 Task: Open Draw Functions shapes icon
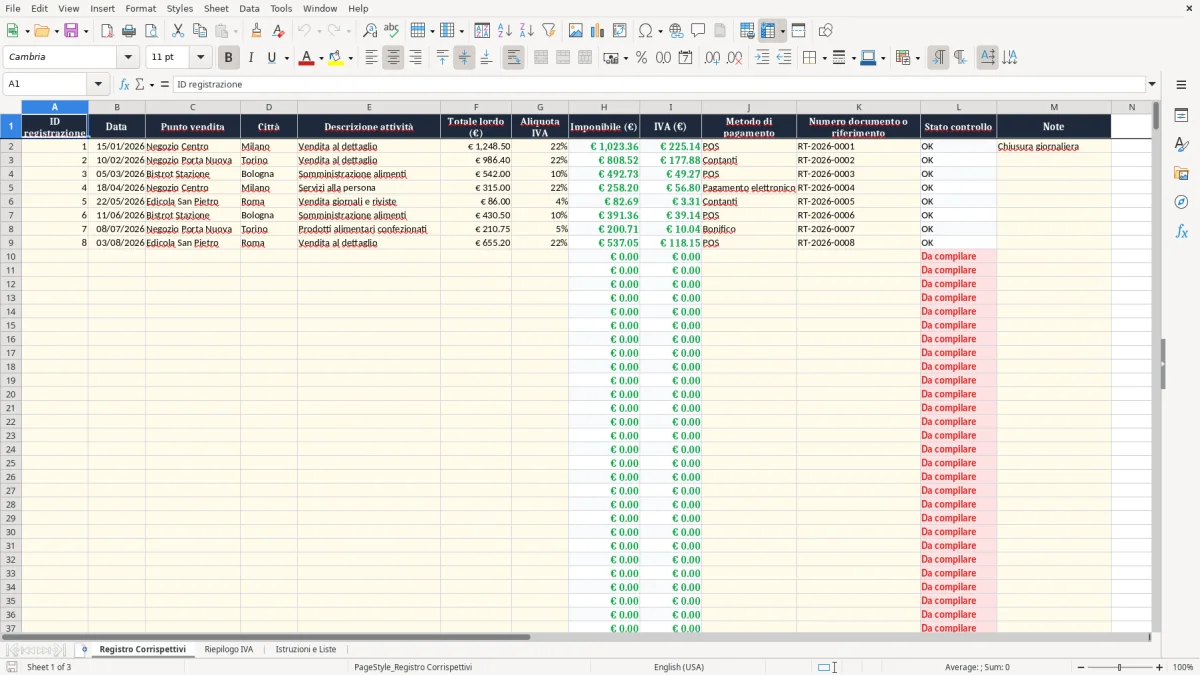825,31
